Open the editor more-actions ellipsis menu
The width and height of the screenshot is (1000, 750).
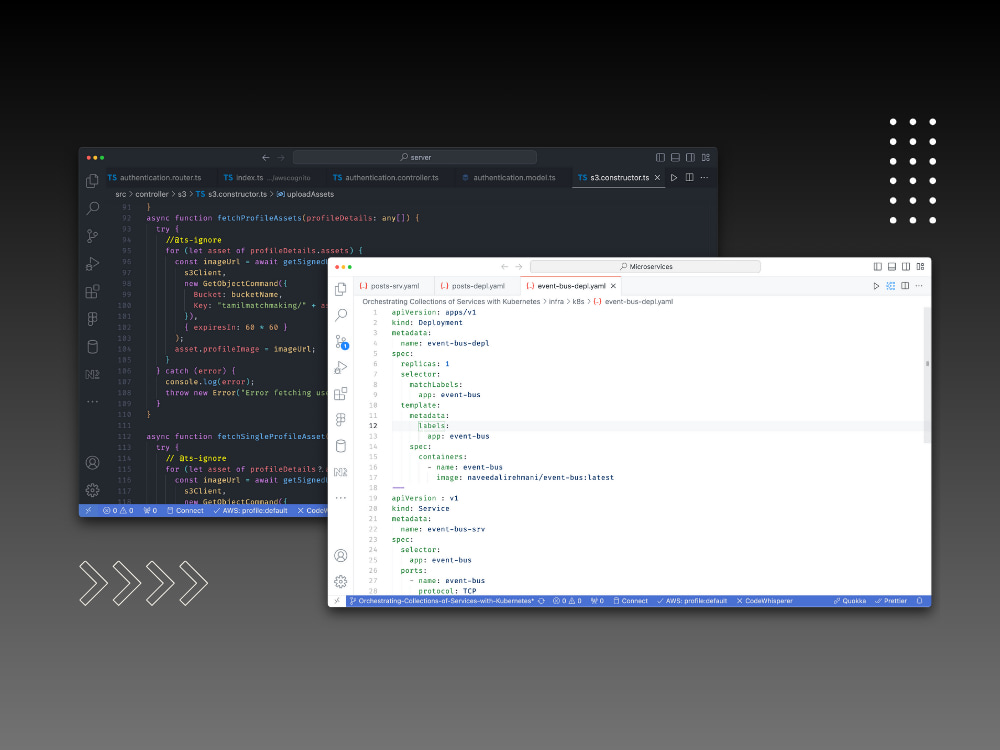[918, 286]
